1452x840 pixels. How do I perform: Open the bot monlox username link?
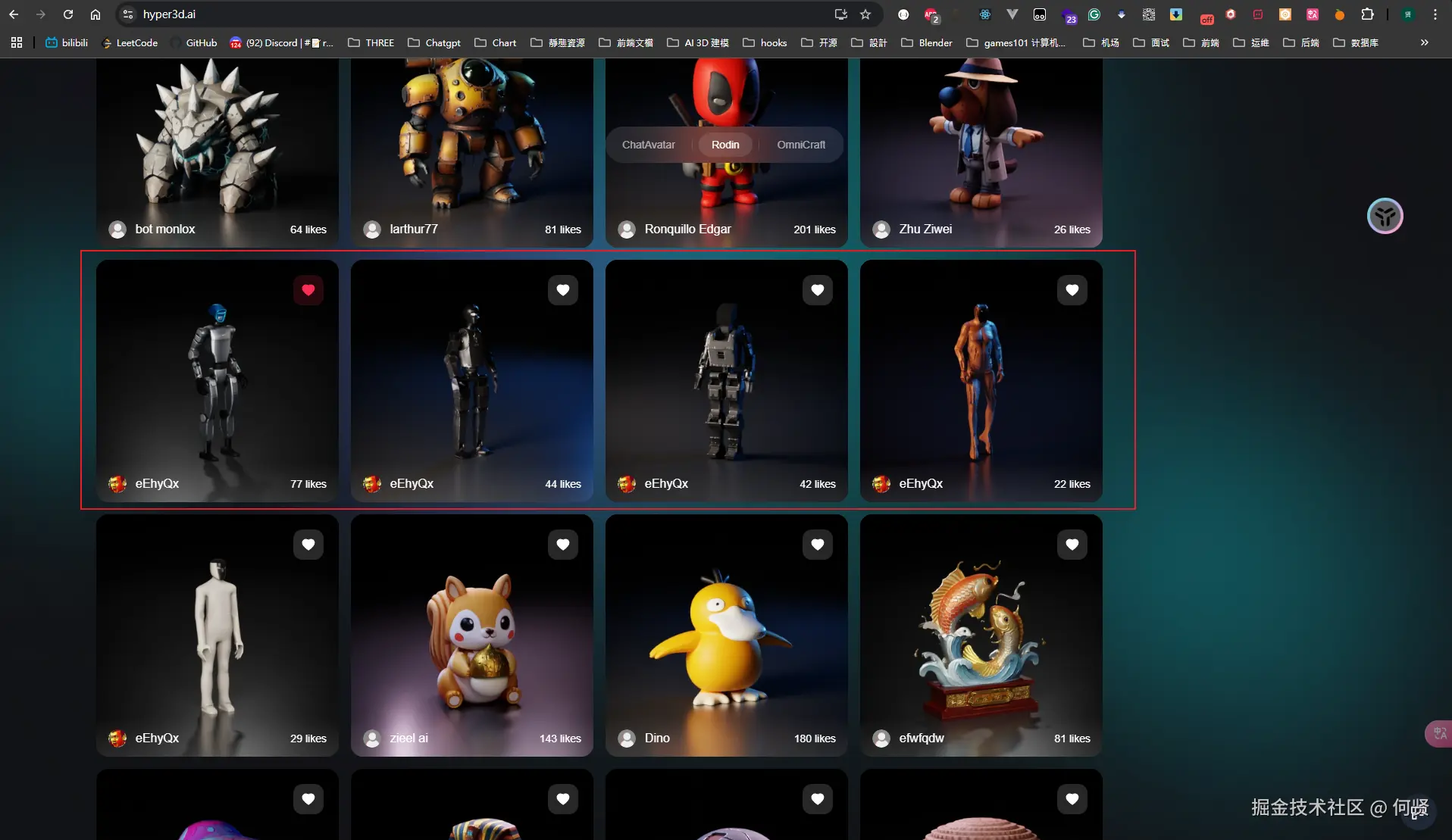tap(165, 230)
